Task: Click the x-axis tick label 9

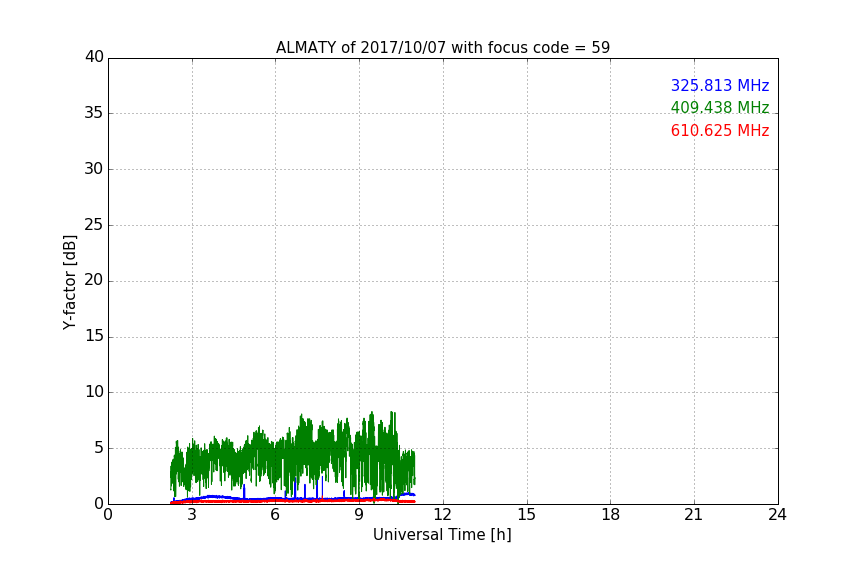Action: [x=359, y=515]
